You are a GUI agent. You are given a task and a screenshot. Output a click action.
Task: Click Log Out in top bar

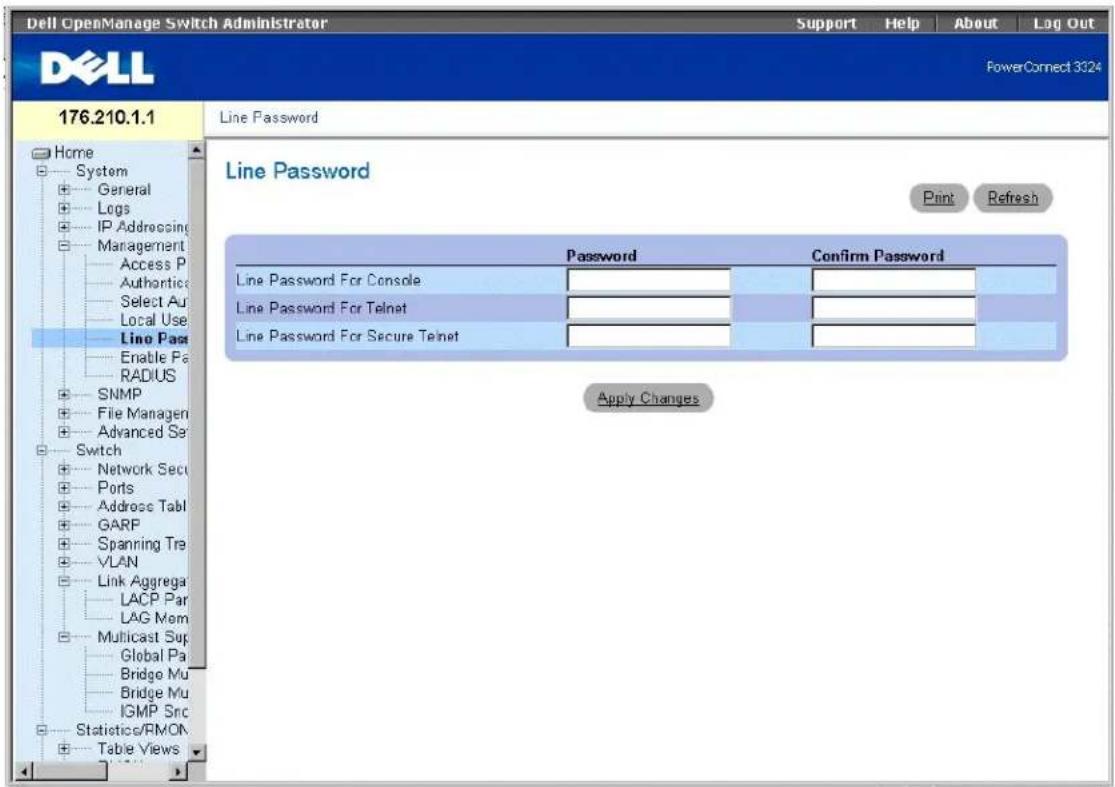pos(1063,23)
